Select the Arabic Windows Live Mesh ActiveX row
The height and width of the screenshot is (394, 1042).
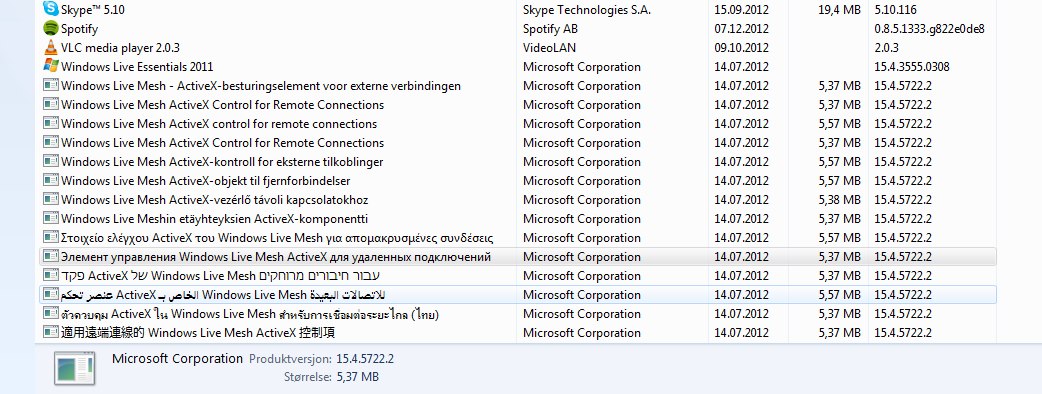518,294
